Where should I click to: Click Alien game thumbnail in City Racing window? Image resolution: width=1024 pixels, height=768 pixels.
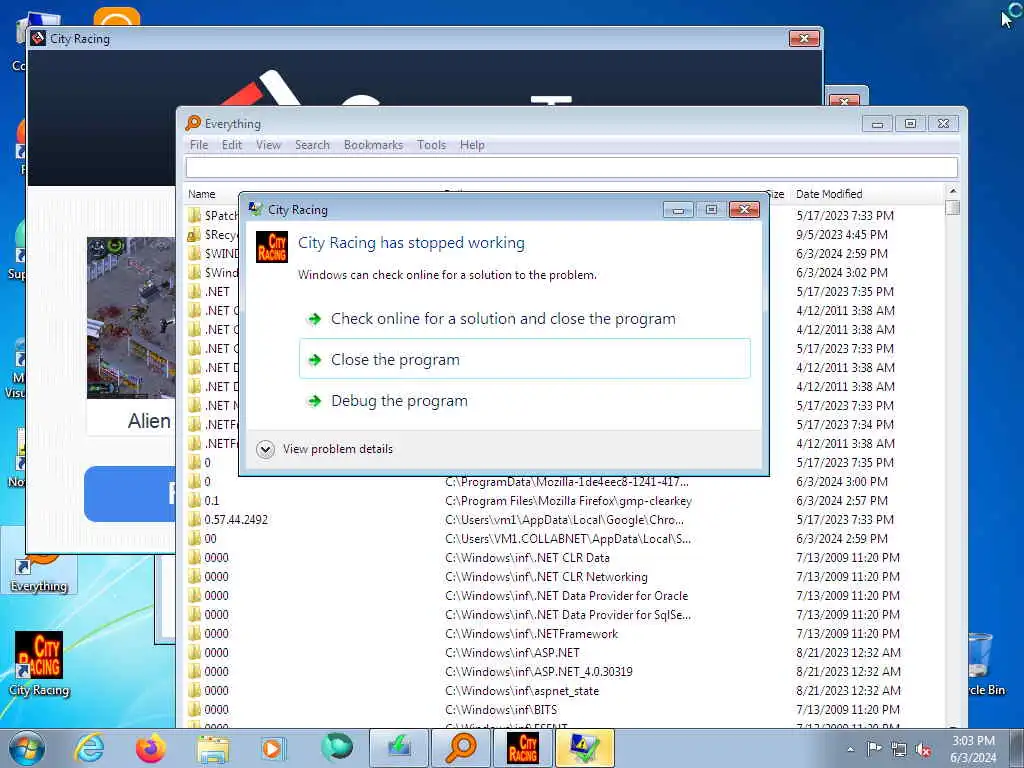point(131,317)
